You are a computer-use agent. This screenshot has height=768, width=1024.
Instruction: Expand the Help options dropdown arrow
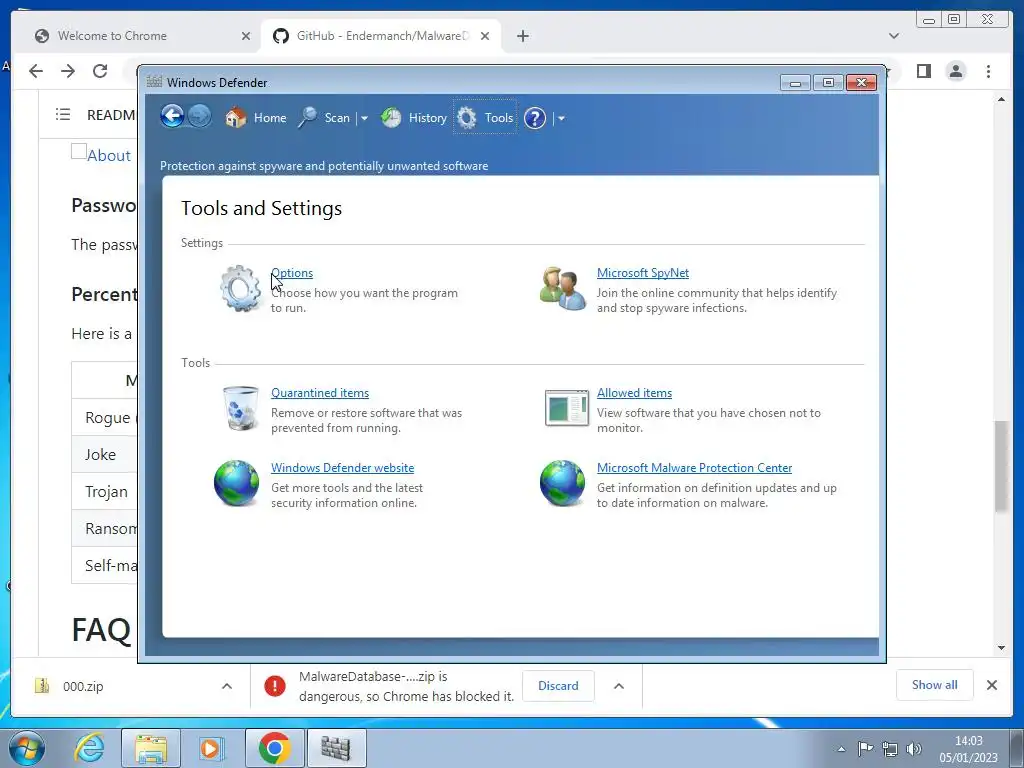point(561,118)
